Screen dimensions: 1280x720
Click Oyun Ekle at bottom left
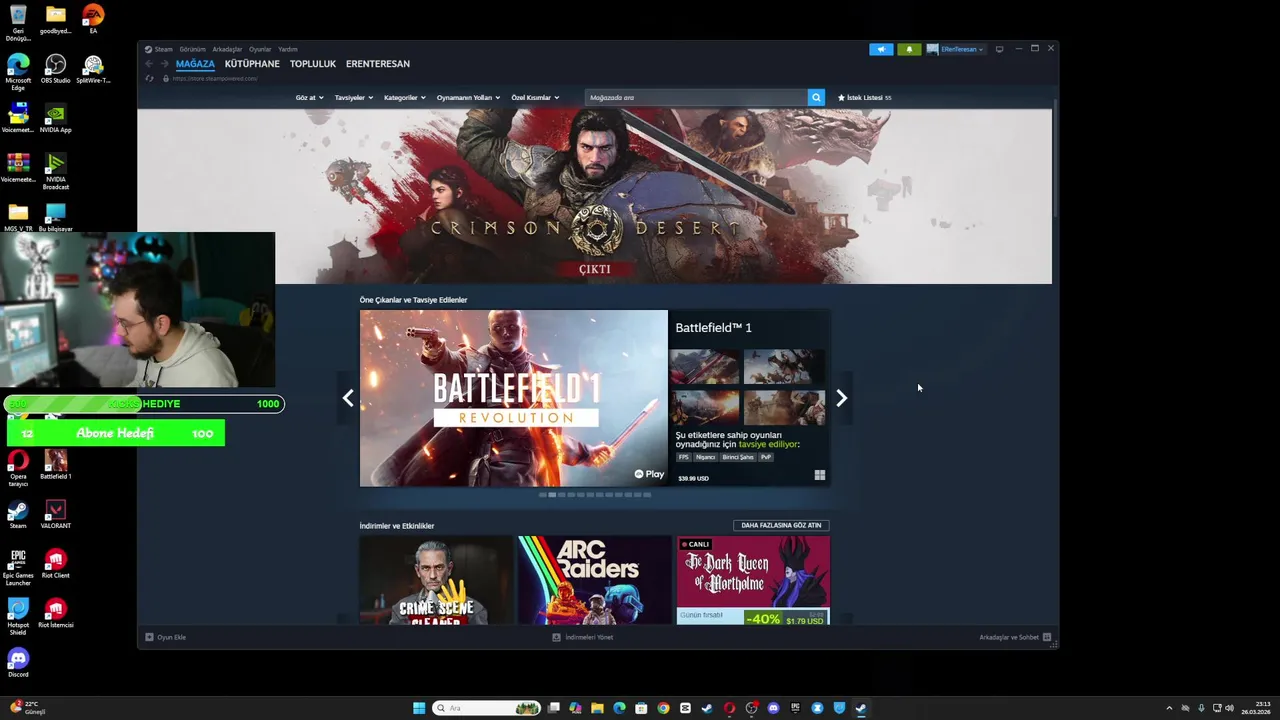(166, 637)
